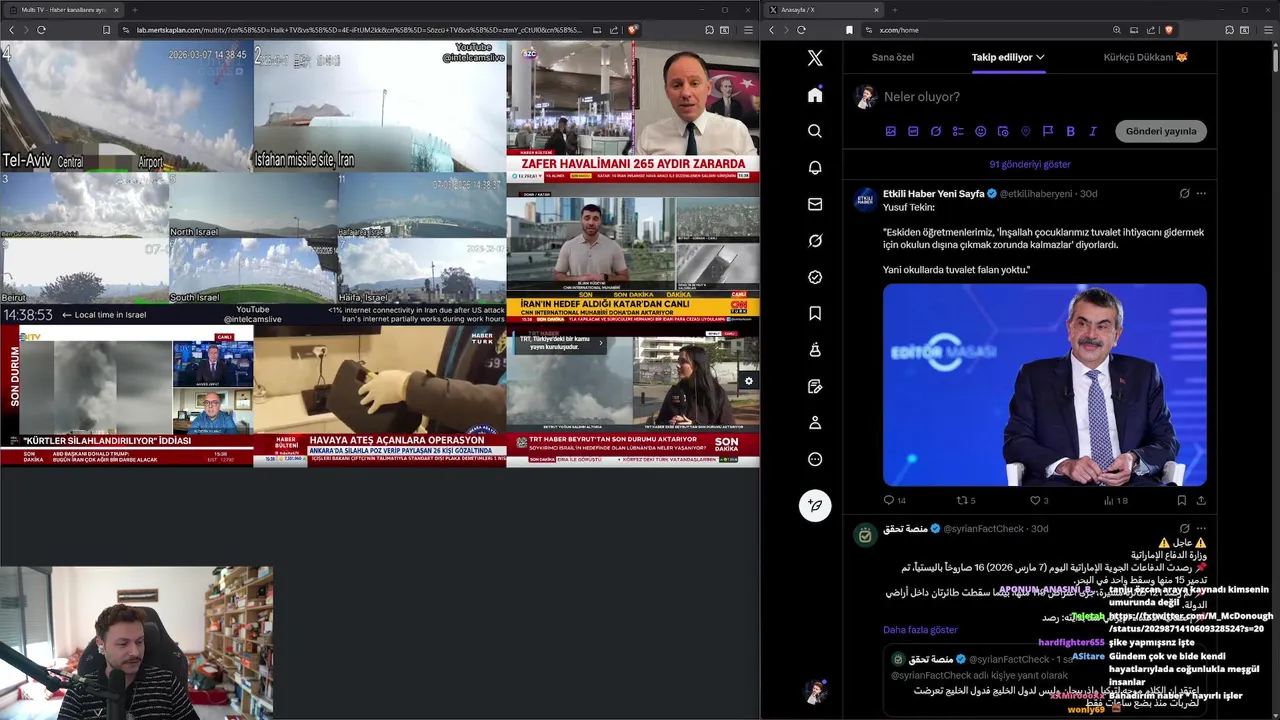This screenshot has width=1280, height=720.
Task: Open the Explore search icon in X sidebar
Action: point(815,131)
